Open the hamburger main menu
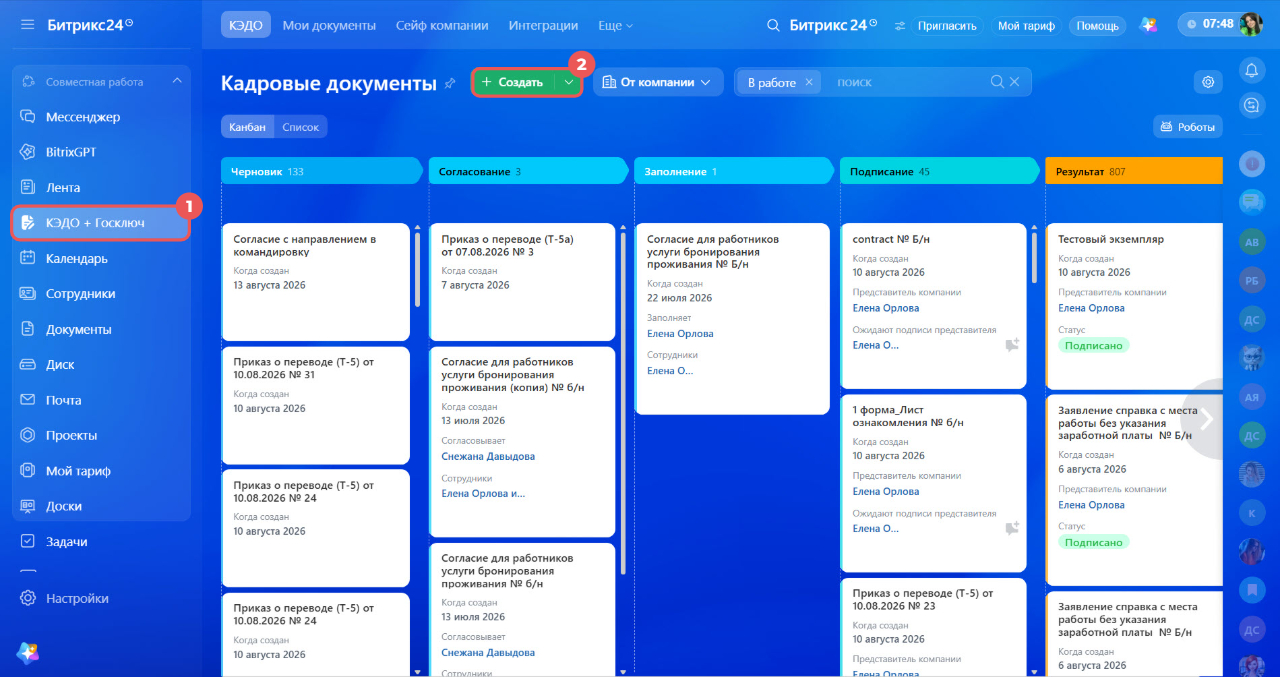Viewport: 1280px width, 677px height. (x=28, y=24)
